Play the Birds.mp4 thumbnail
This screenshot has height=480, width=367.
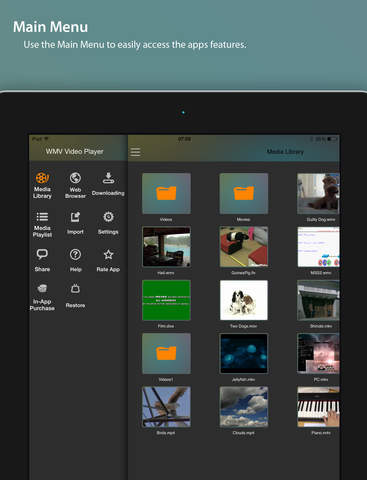[x=166, y=407]
